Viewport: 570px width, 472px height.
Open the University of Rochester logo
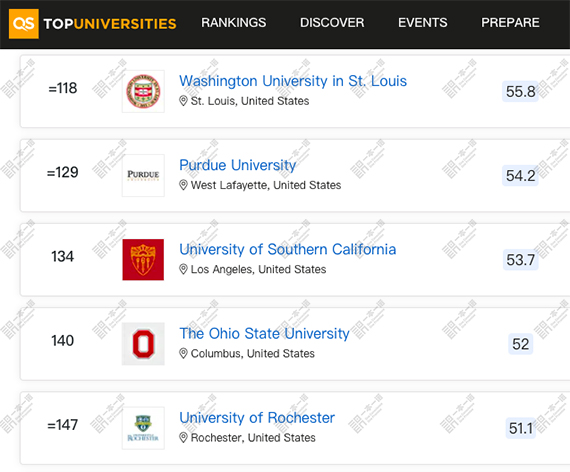click(143, 428)
